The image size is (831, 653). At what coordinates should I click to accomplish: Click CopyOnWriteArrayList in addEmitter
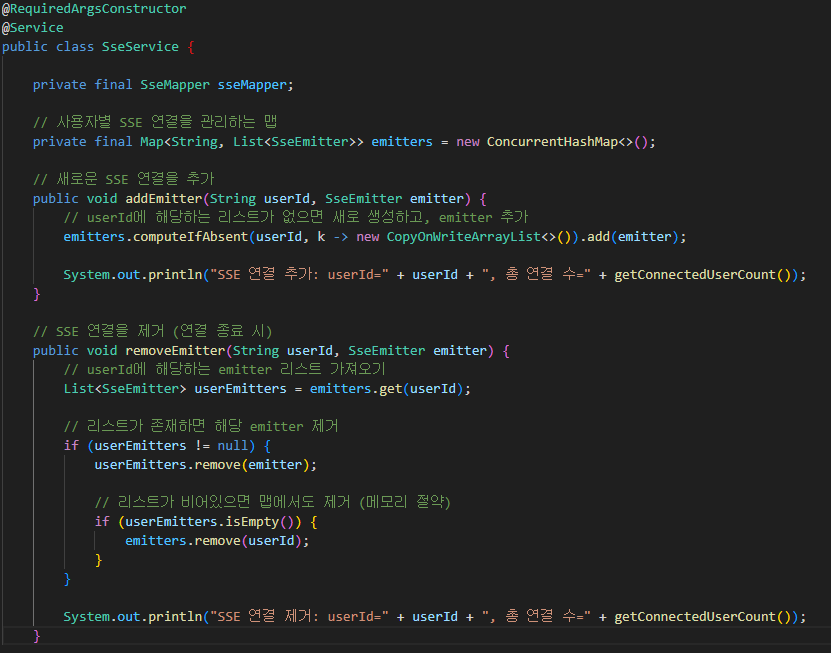463,237
